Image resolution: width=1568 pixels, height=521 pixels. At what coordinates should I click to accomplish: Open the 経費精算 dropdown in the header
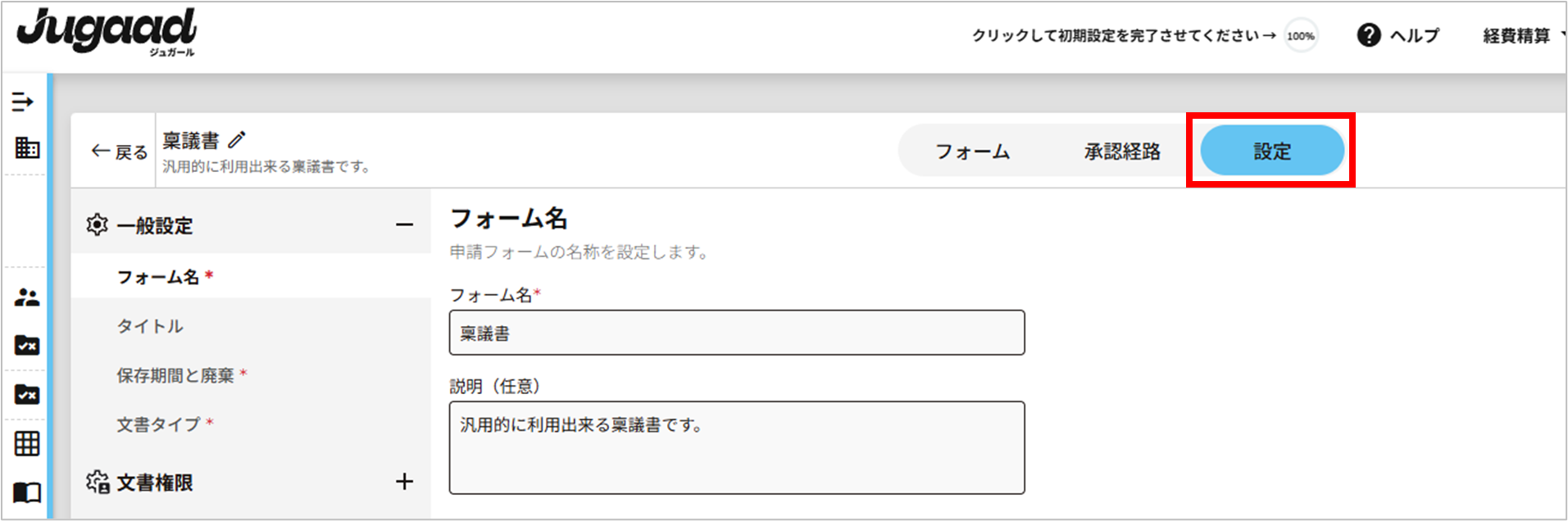(x=1521, y=35)
